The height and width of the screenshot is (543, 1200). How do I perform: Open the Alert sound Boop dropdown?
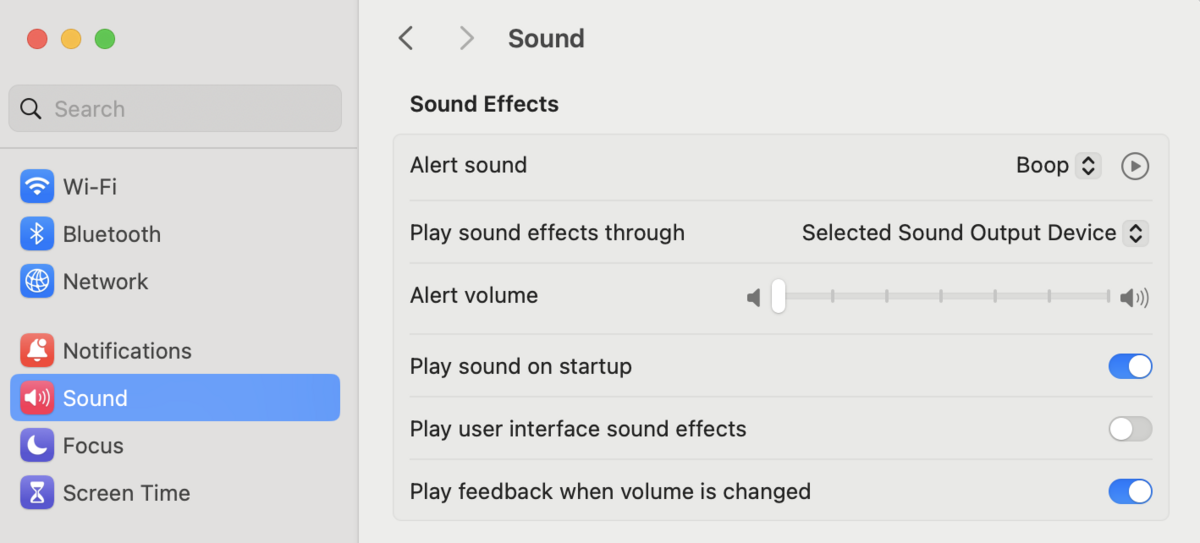1087,166
